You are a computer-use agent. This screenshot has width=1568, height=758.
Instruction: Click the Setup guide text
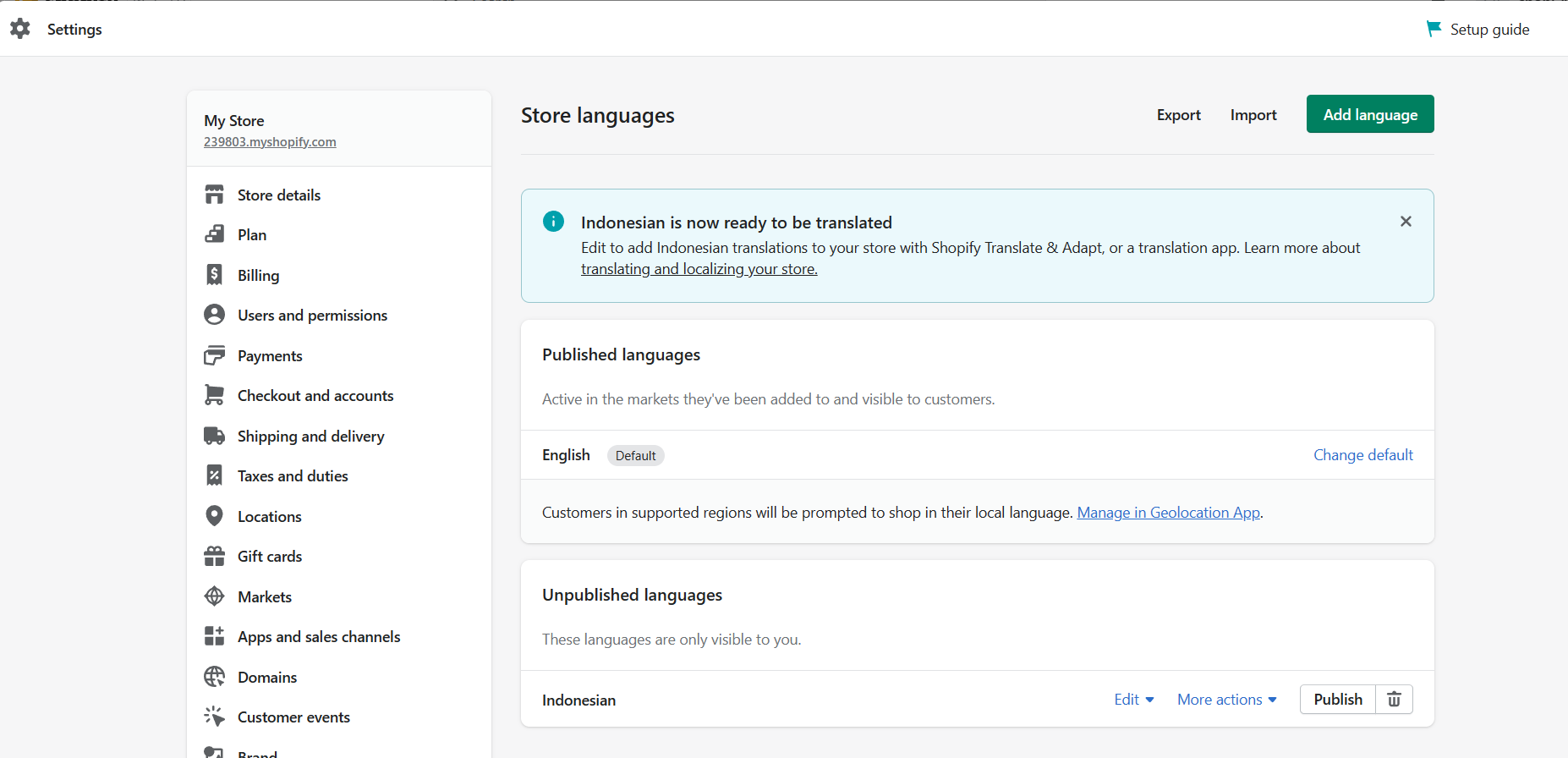pos(1490,30)
